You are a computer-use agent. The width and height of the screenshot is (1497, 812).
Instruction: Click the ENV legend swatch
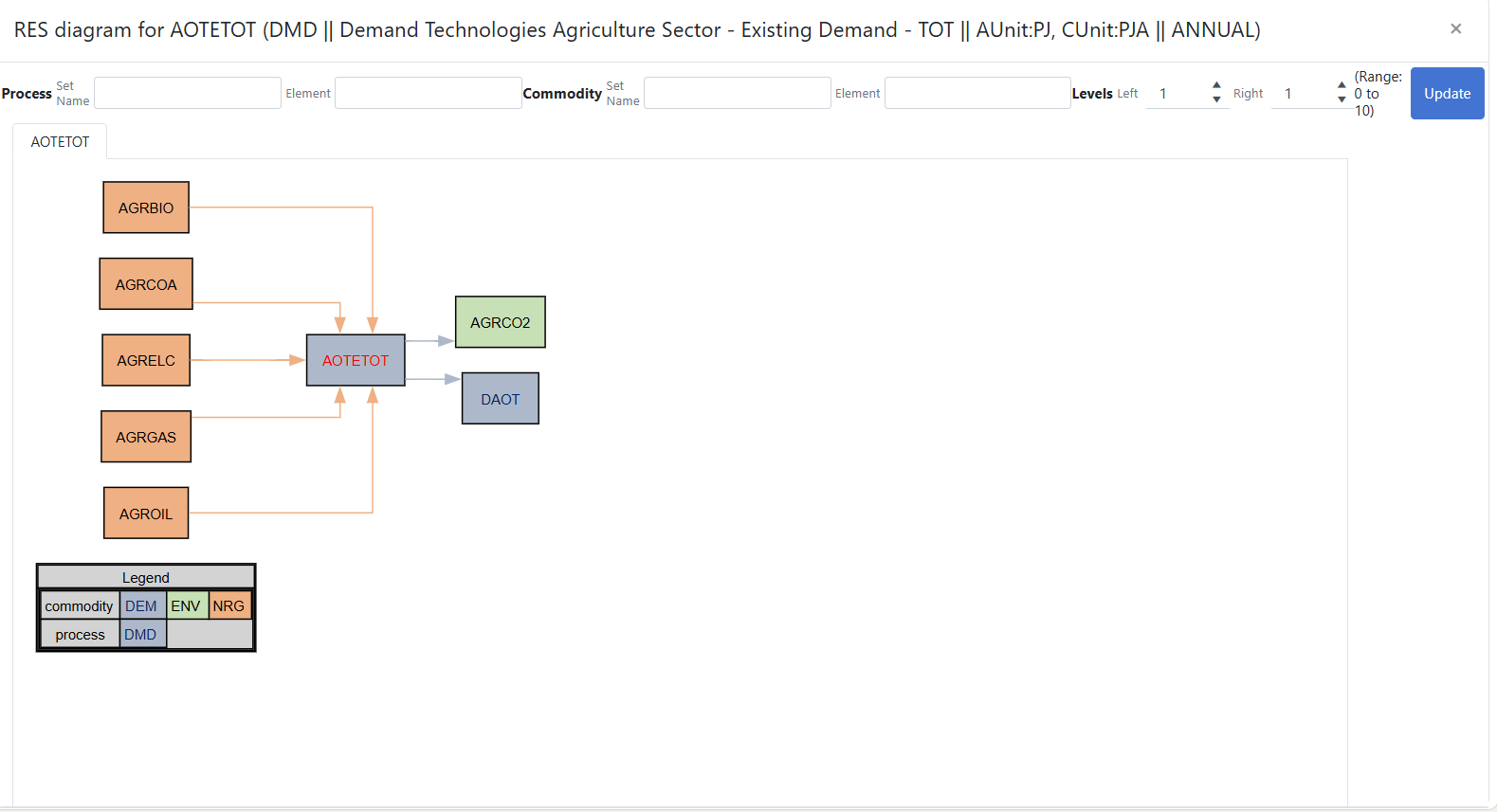187,606
